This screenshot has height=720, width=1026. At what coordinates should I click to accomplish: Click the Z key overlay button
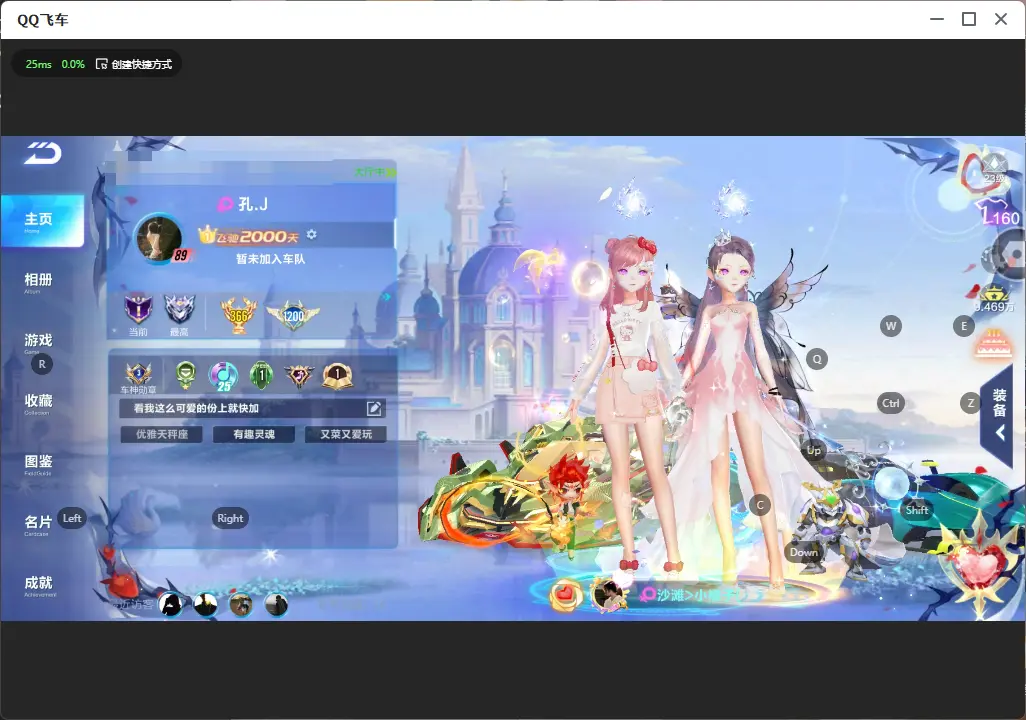[x=970, y=403]
